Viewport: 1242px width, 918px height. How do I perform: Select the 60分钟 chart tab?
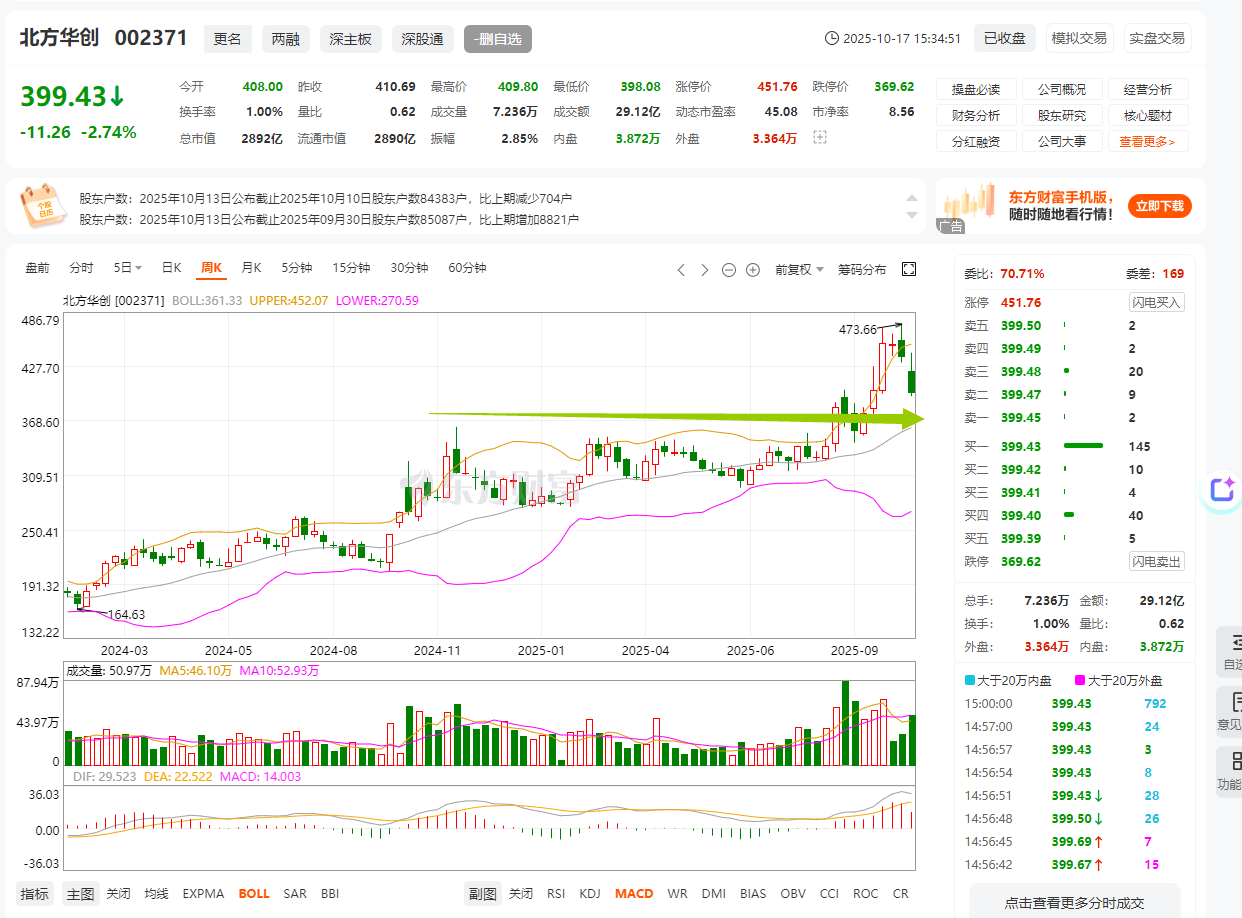[467, 268]
